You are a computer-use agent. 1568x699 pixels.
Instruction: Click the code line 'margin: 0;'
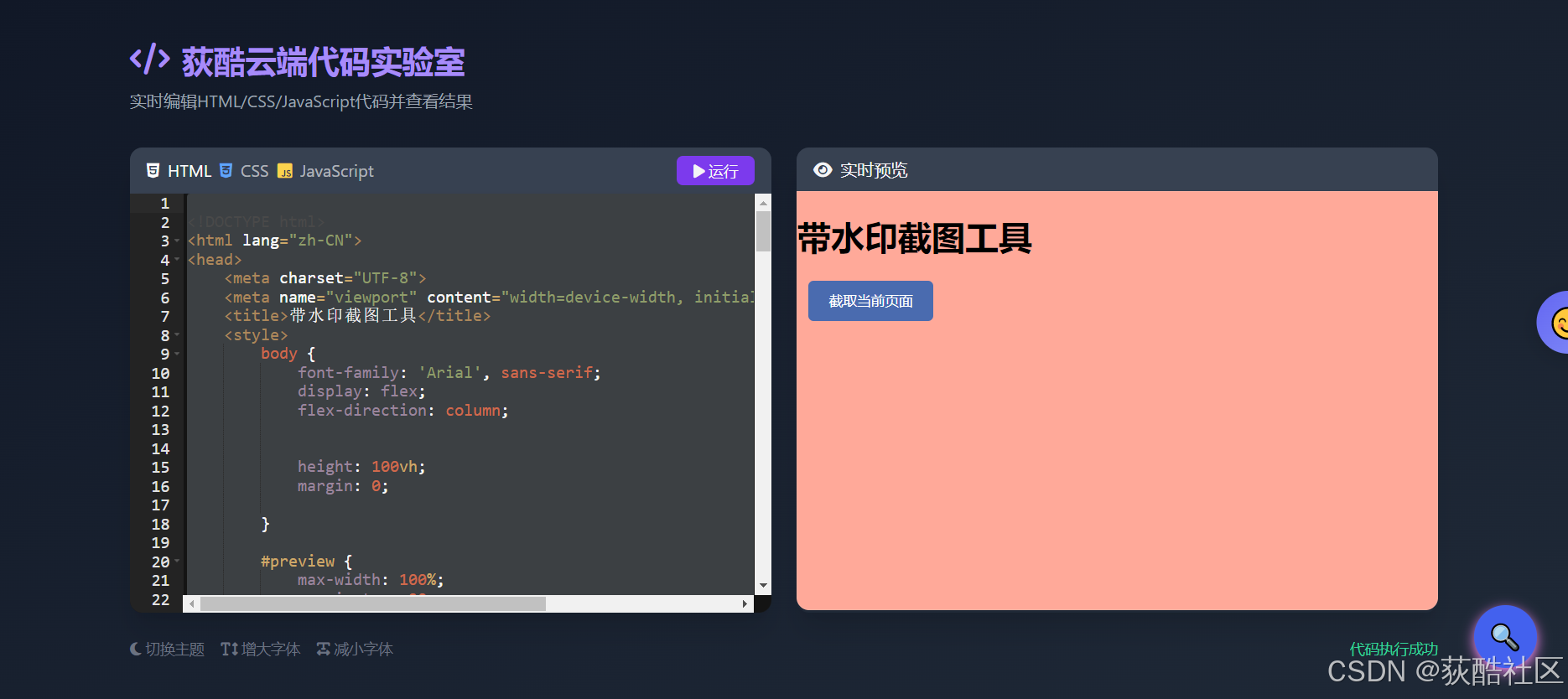(343, 486)
